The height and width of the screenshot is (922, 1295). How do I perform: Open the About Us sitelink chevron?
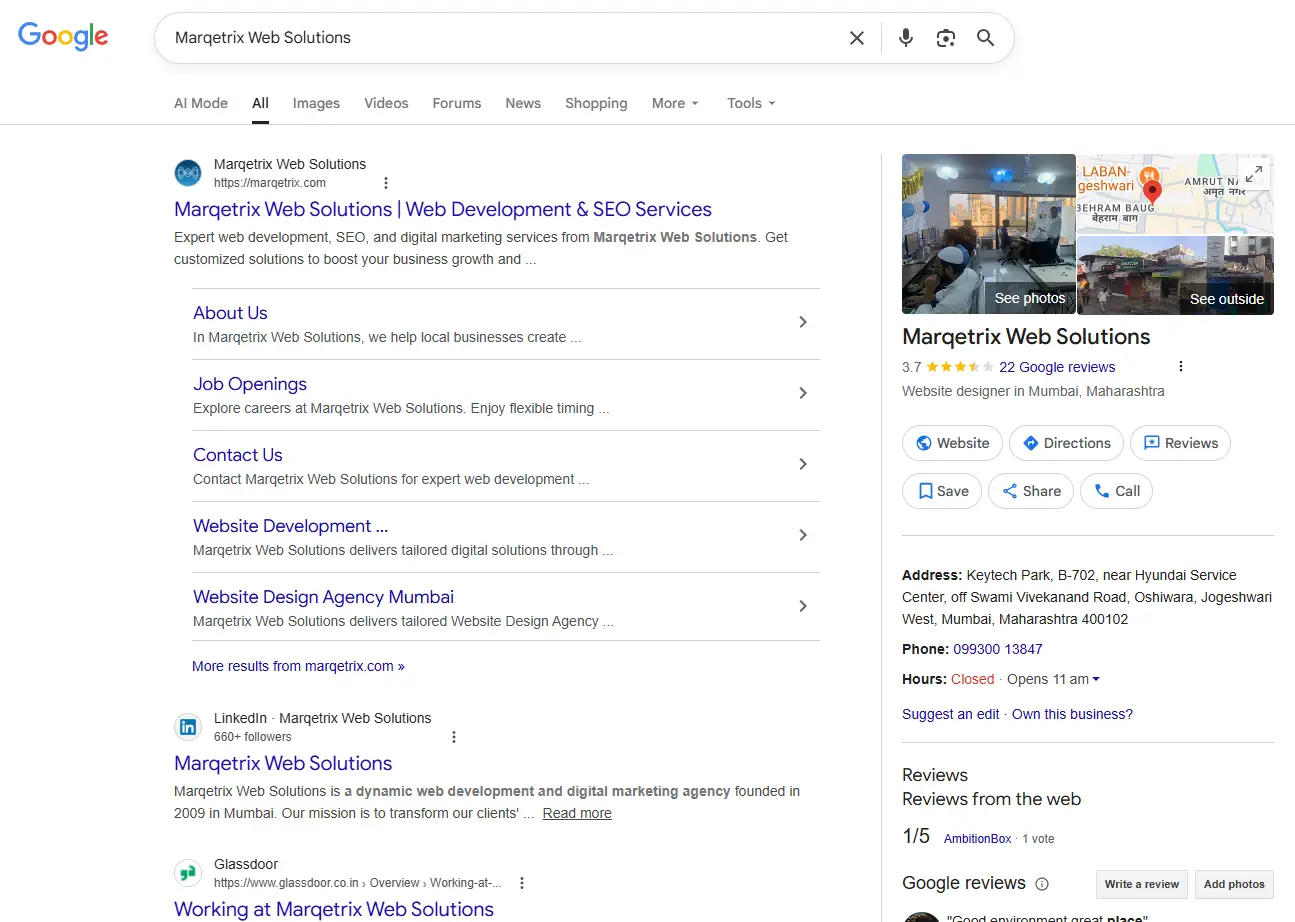[x=802, y=322]
